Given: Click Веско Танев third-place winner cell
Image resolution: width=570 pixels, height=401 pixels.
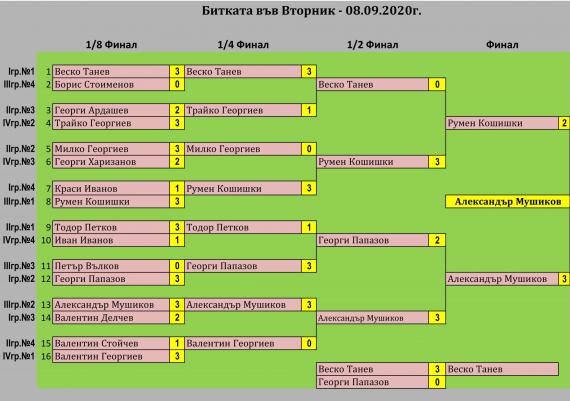Looking at the screenshot, I should point(502,369).
